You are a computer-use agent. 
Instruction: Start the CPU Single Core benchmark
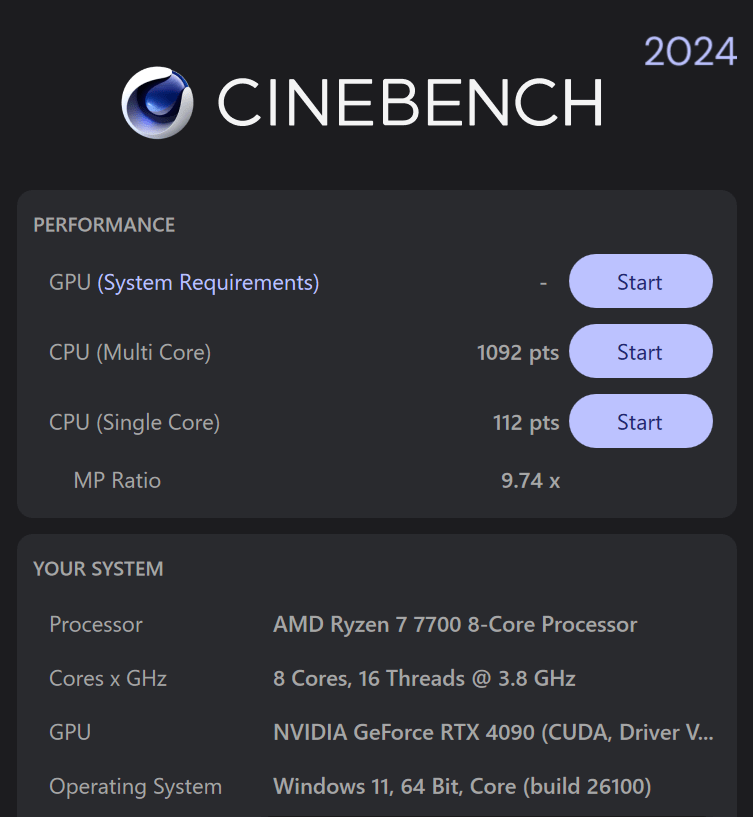coord(640,422)
